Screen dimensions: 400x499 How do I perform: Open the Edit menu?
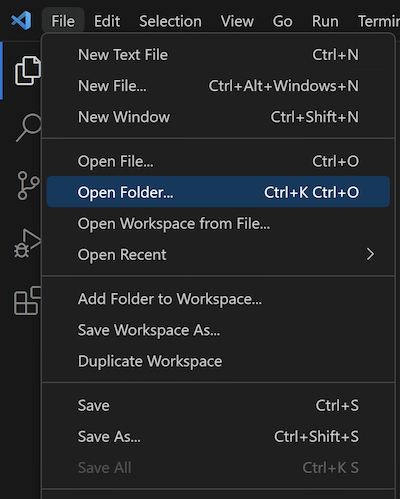point(107,21)
